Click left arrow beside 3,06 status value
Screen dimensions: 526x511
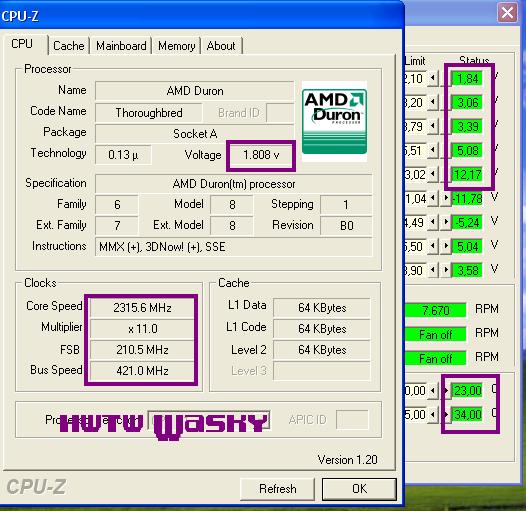pos(433,102)
